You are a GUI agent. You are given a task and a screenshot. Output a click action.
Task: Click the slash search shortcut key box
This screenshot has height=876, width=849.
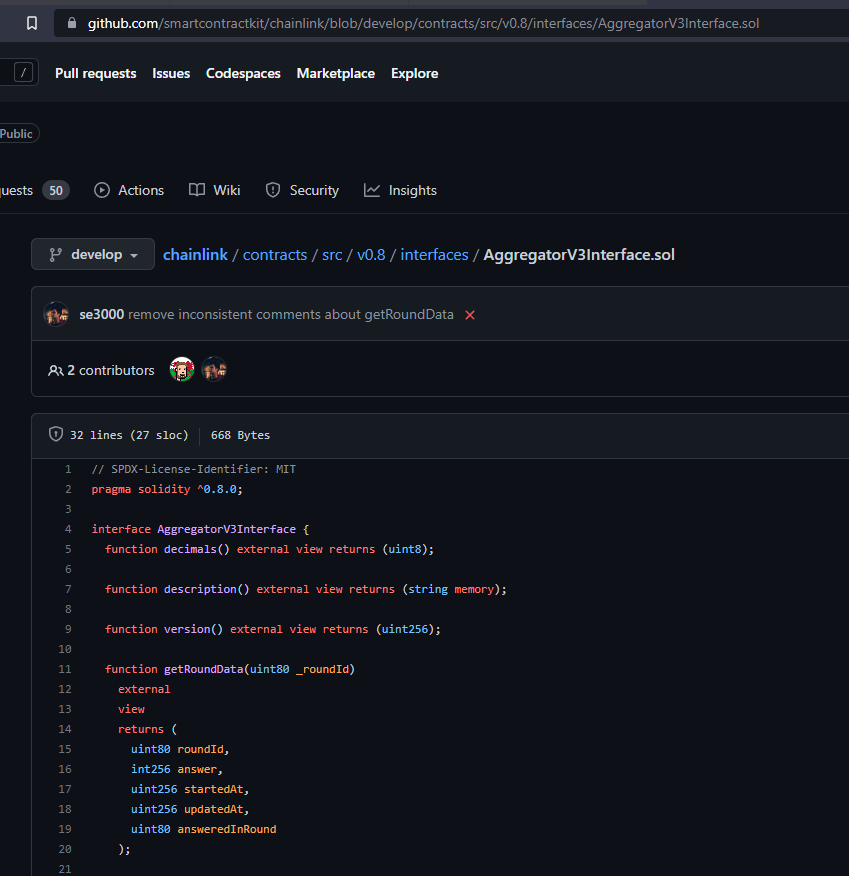(23, 72)
